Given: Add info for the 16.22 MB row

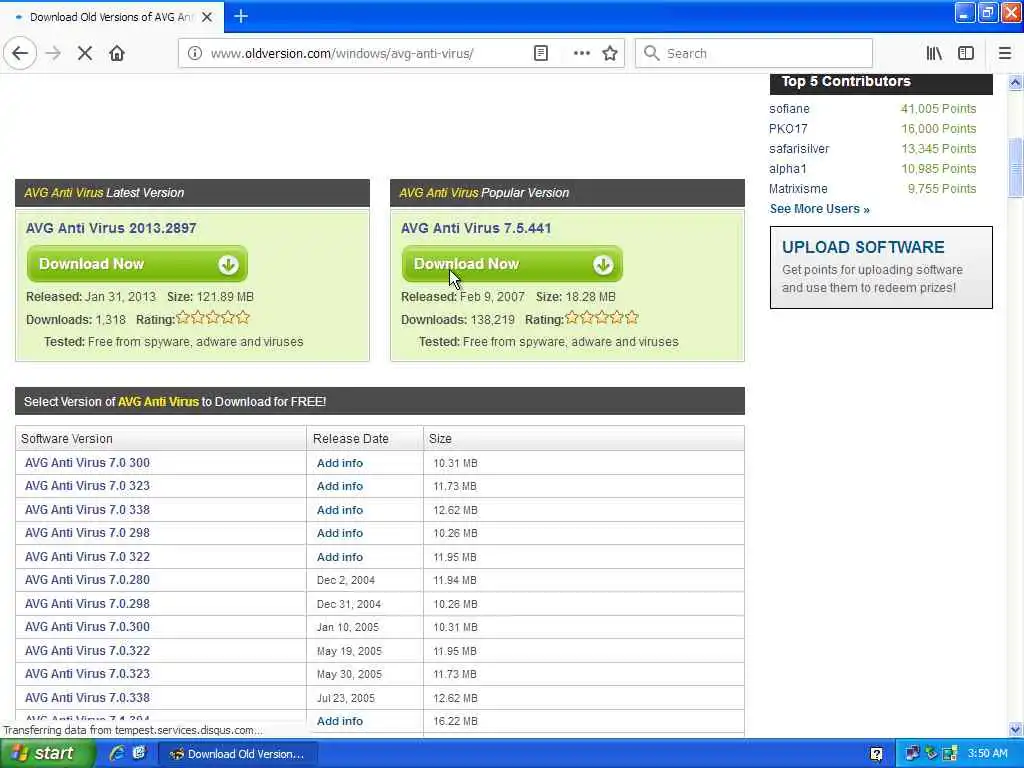Looking at the screenshot, I should click(340, 721).
